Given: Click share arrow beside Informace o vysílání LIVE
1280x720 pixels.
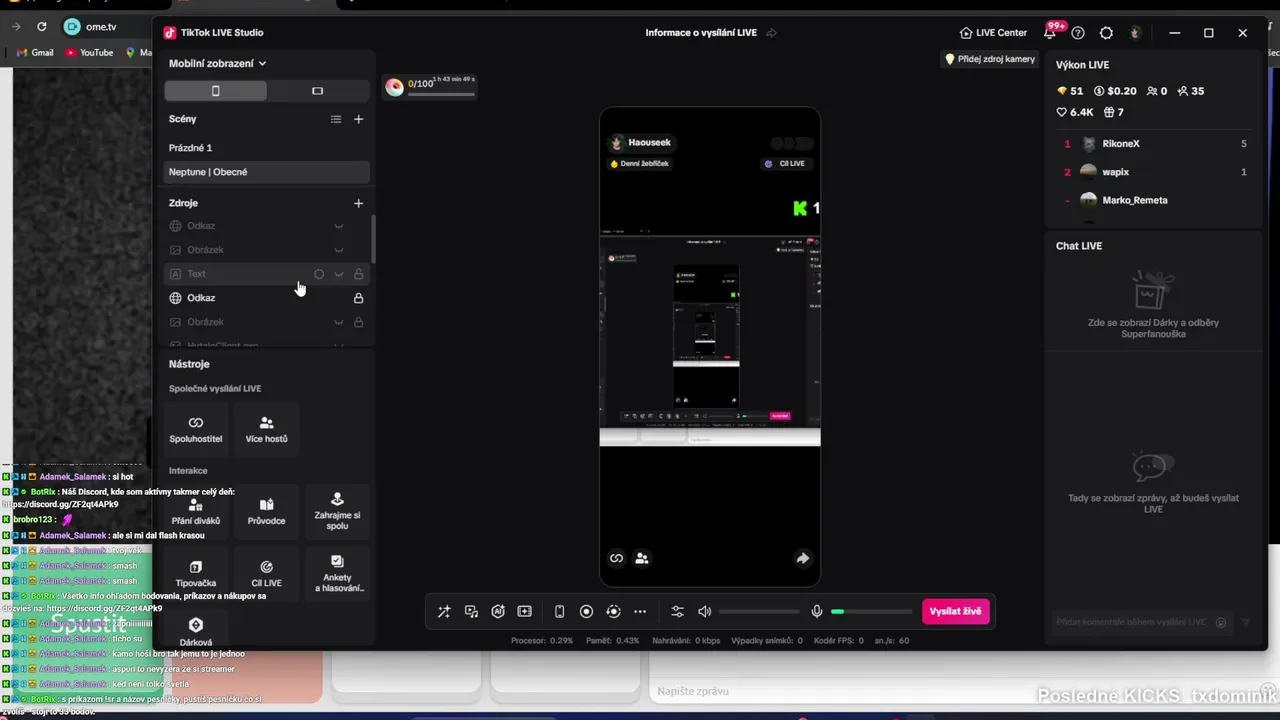Looking at the screenshot, I should click(771, 33).
